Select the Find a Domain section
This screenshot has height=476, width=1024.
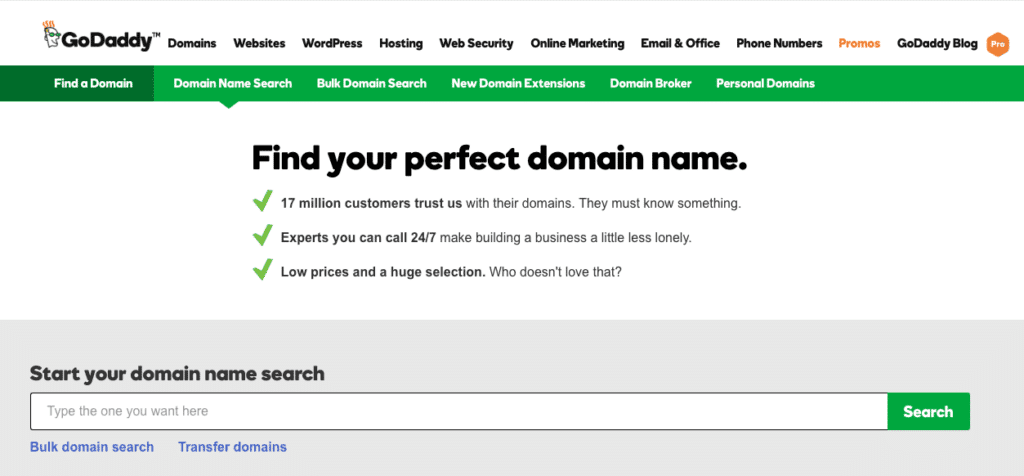(x=77, y=84)
